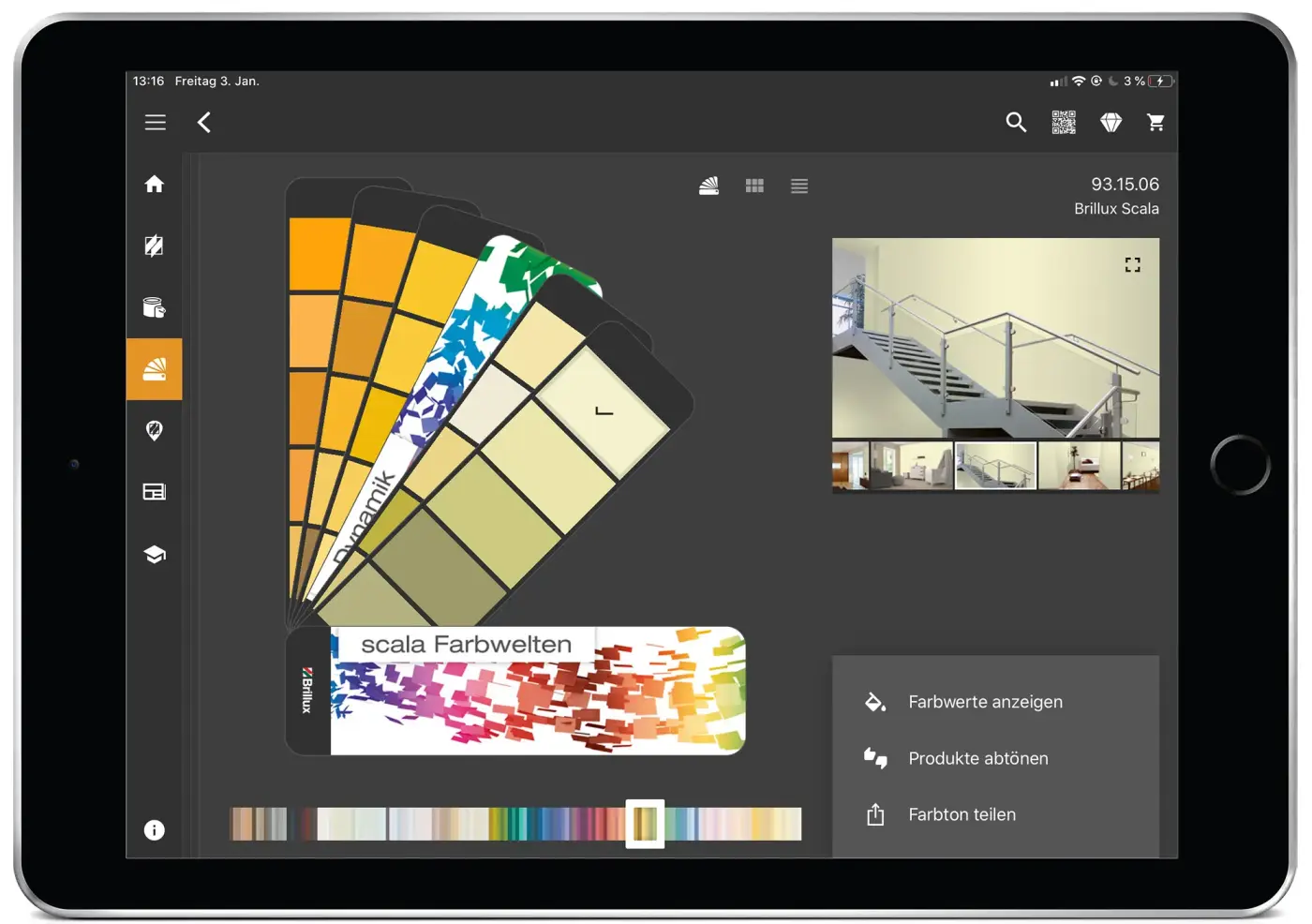Screen dimensions: 1312x924
Task: Go back with the arrow icon
Action: 204,123
